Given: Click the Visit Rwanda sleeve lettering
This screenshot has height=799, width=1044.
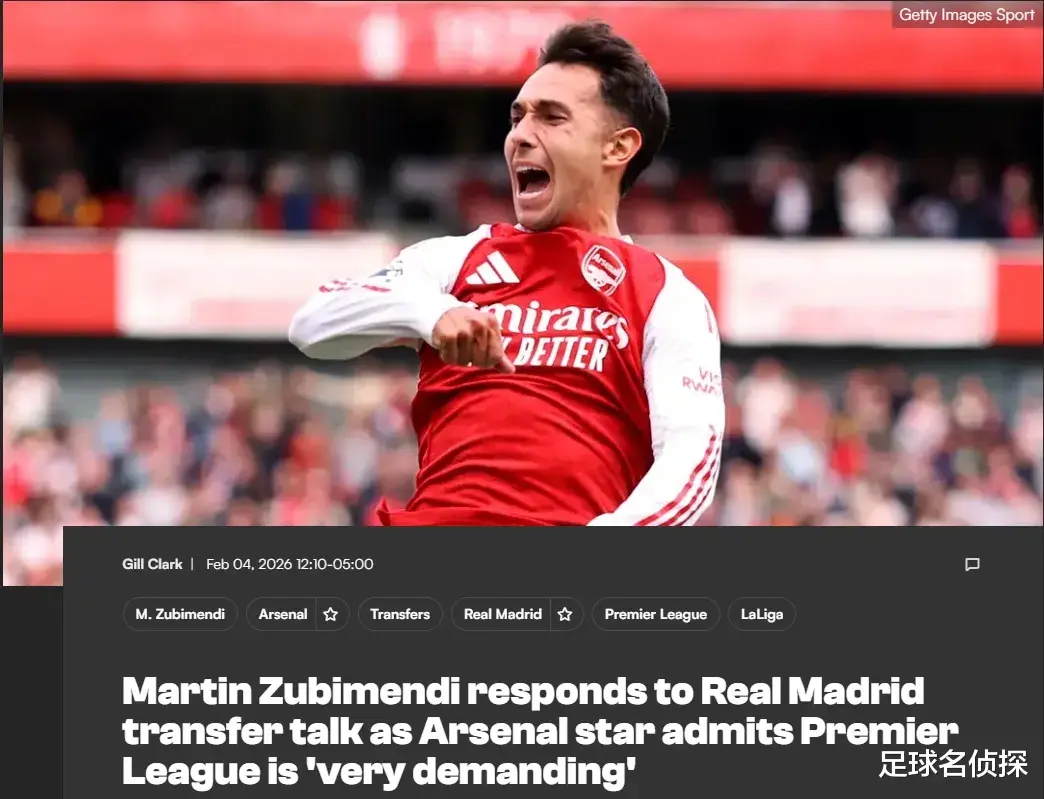Looking at the screenshot, I should tap(701, 380).
